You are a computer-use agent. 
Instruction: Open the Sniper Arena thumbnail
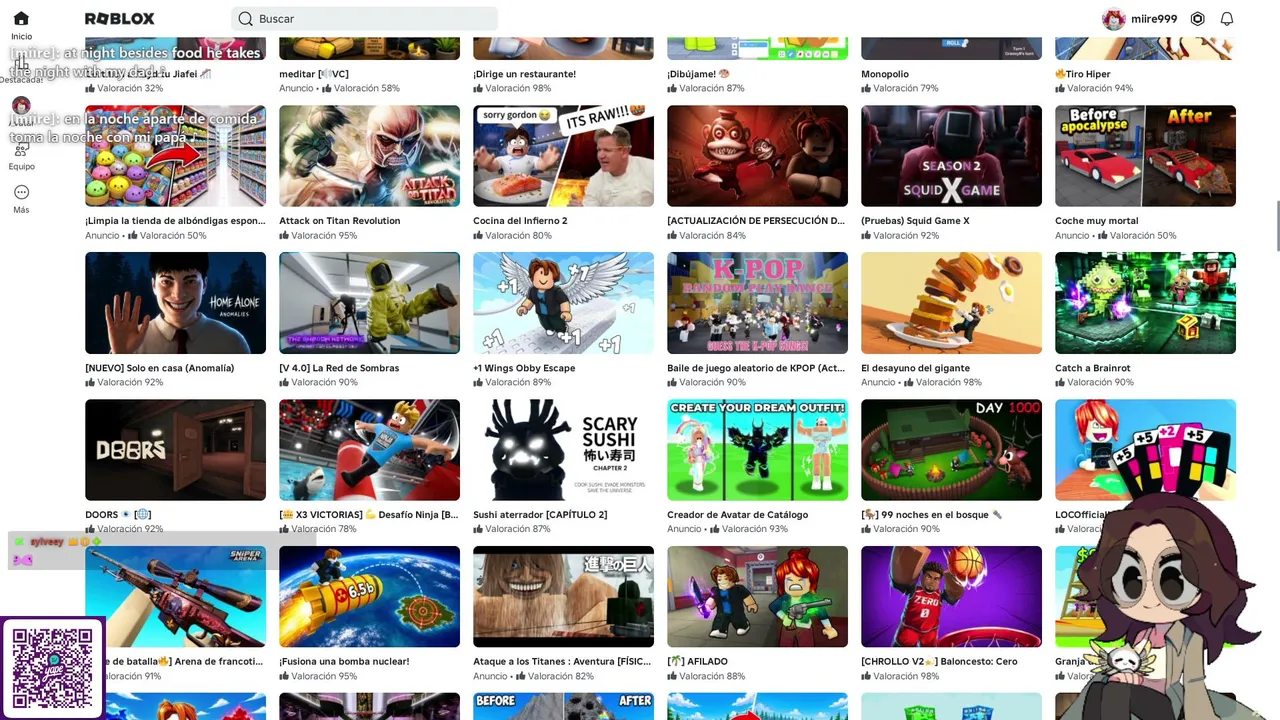(x=175, y=597)
